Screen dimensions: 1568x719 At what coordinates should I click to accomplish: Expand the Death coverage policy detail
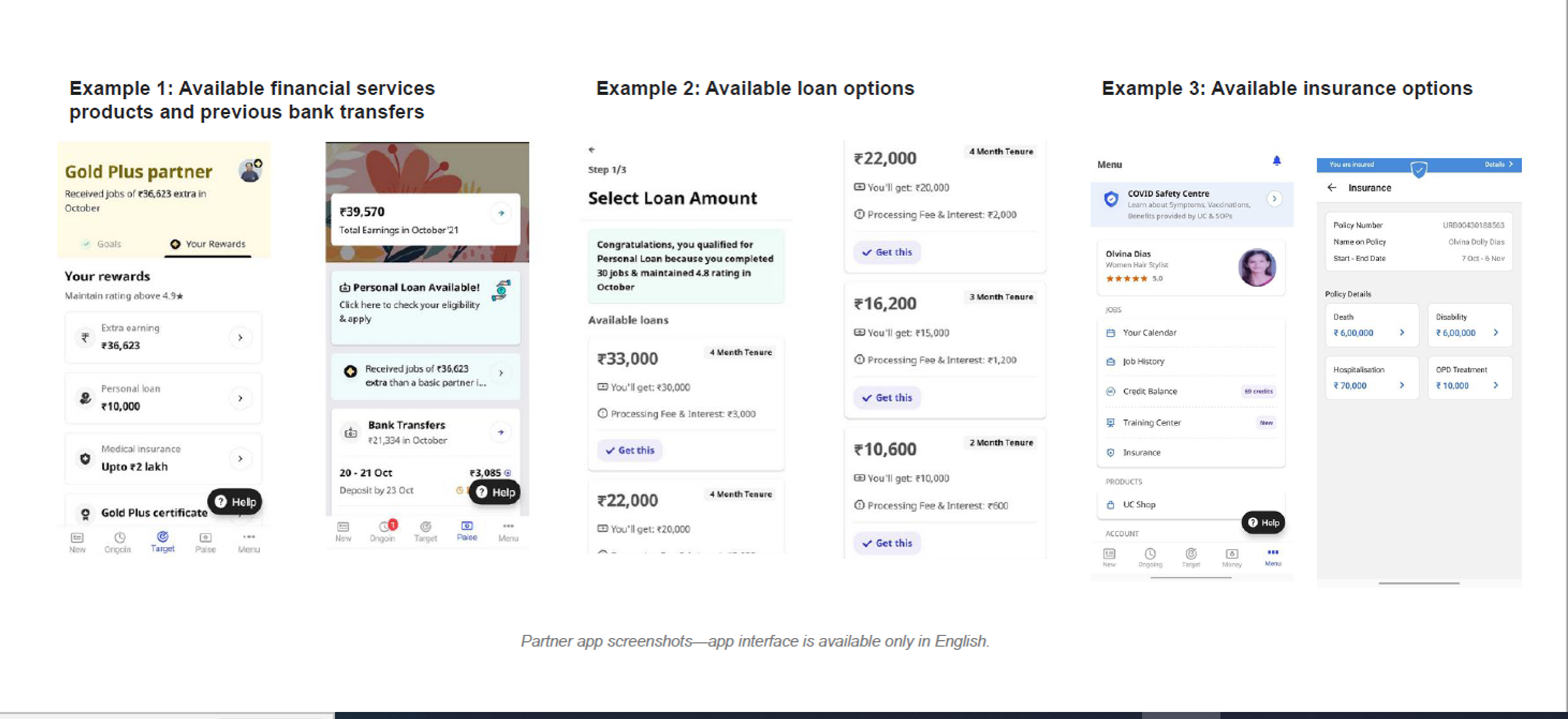pyautogui.click(x=1403, y=333)
